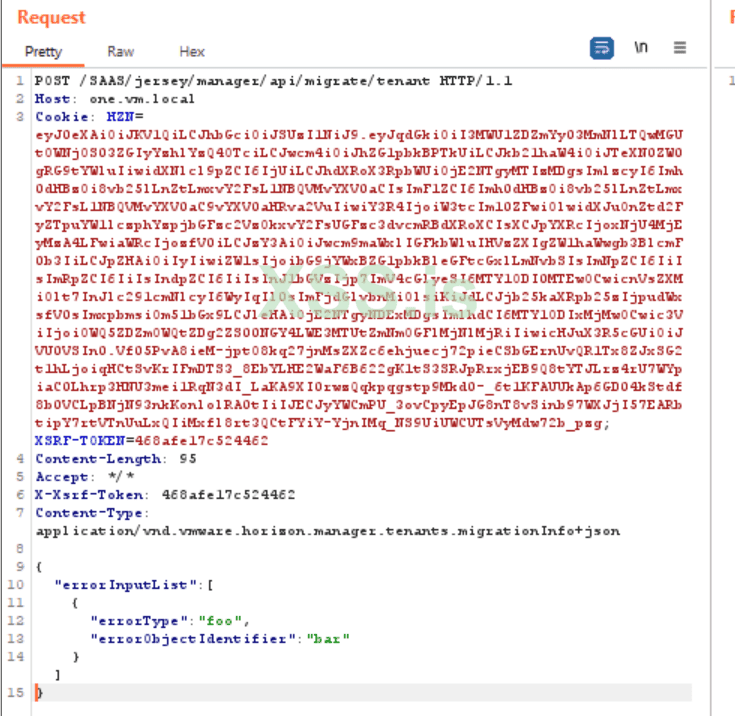Switch to the Hex tab

tap(192, 51)
